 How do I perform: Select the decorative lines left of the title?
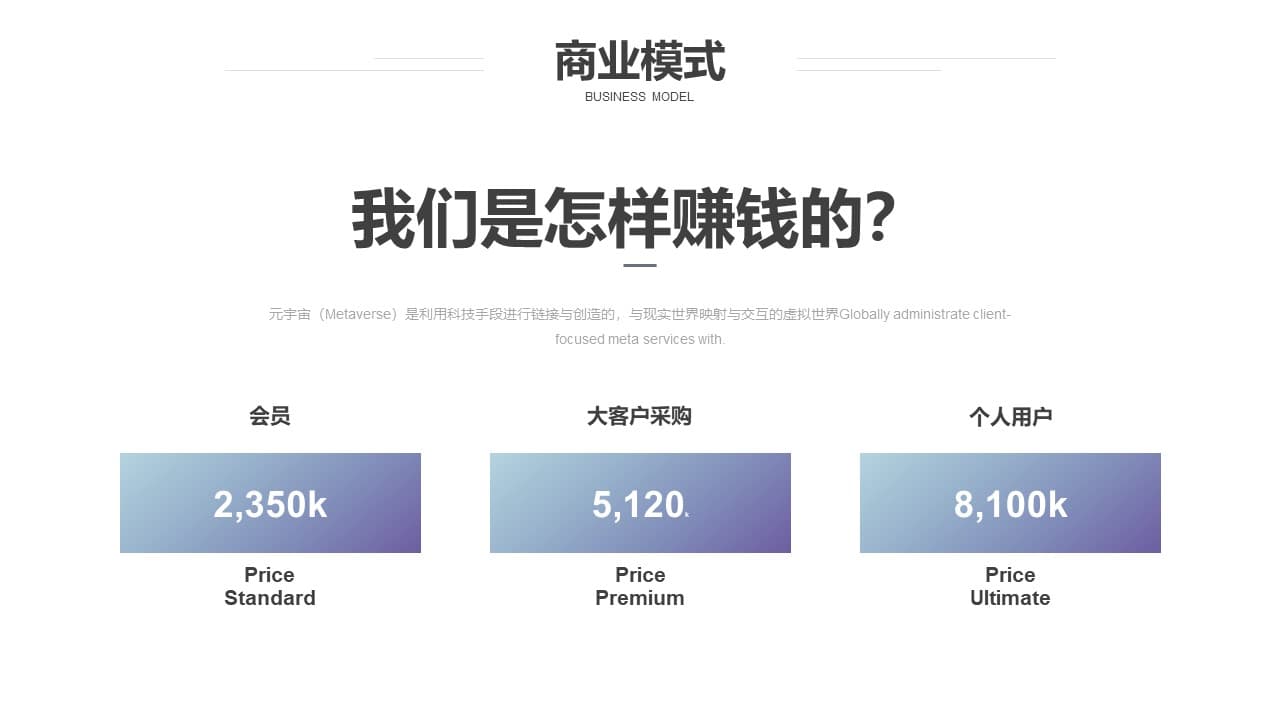pyautogui.click(x=354, y=64)
